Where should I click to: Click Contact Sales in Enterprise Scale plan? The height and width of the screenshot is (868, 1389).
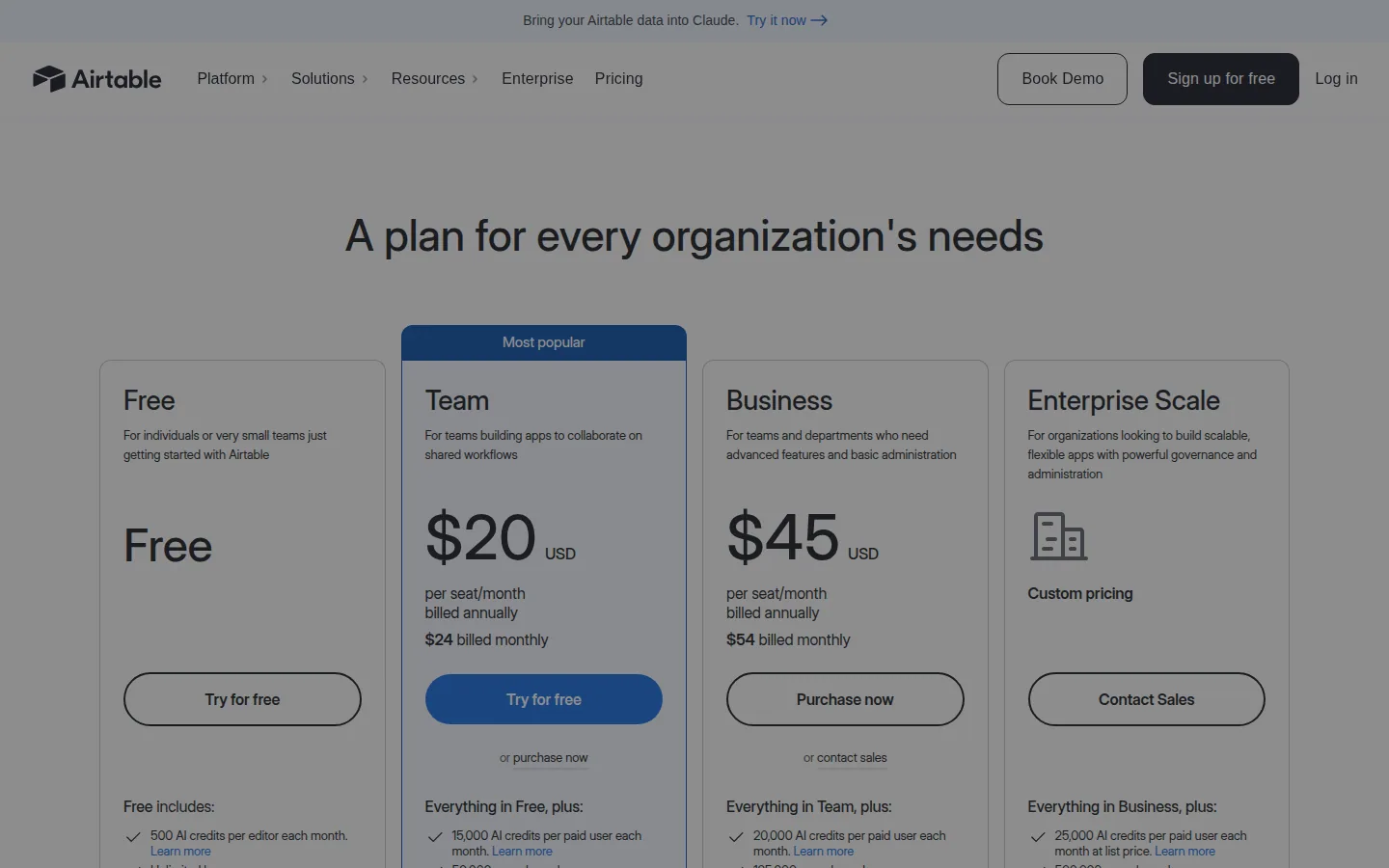[x=1147, y=699]
